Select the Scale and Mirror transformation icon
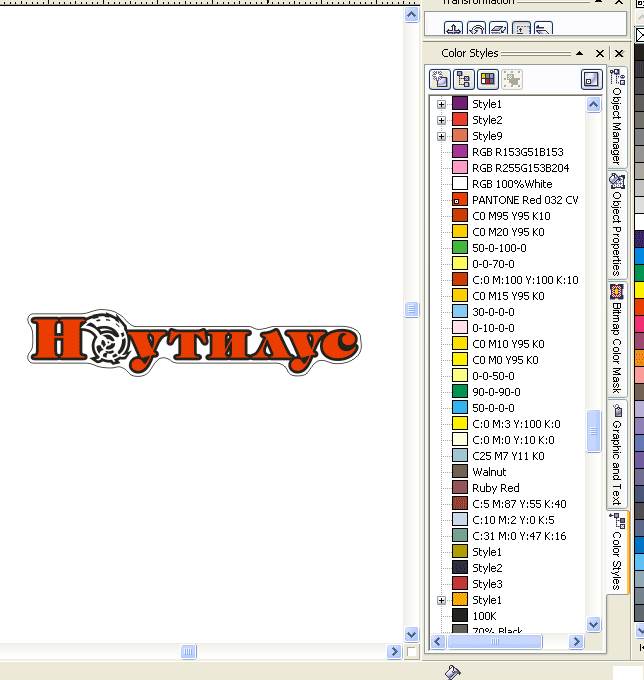 499,29
